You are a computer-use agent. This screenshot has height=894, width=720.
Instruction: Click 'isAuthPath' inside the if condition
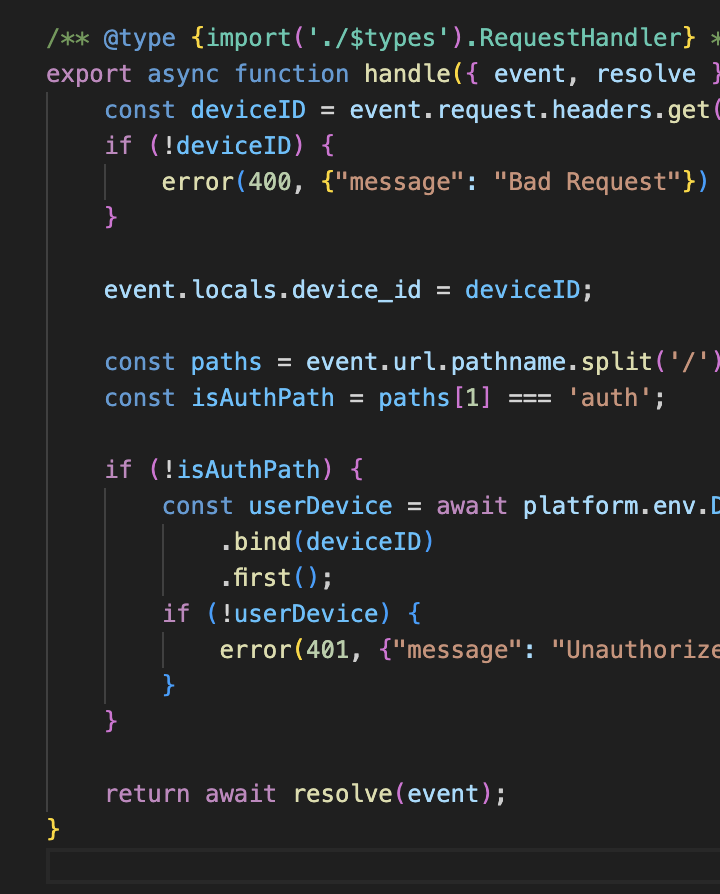point(249,470)
